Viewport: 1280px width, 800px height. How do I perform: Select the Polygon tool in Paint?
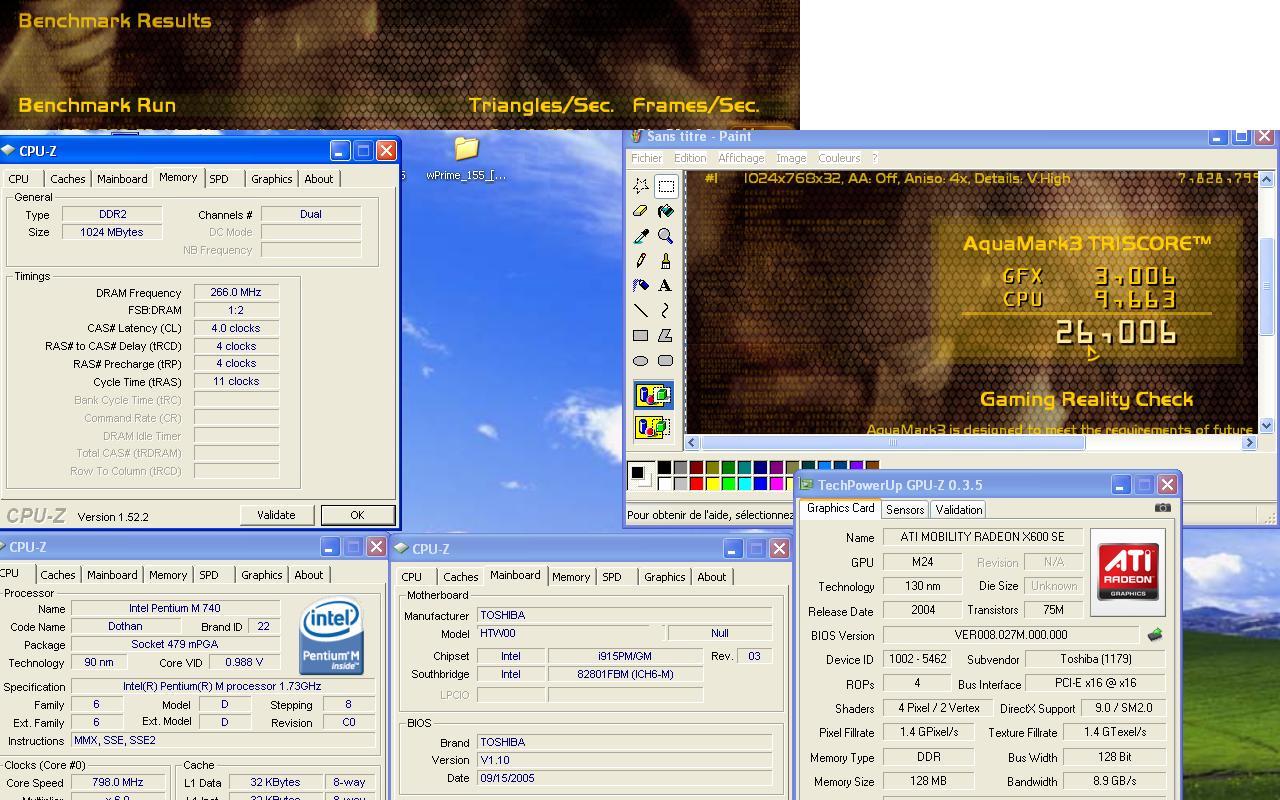(666, 336)
